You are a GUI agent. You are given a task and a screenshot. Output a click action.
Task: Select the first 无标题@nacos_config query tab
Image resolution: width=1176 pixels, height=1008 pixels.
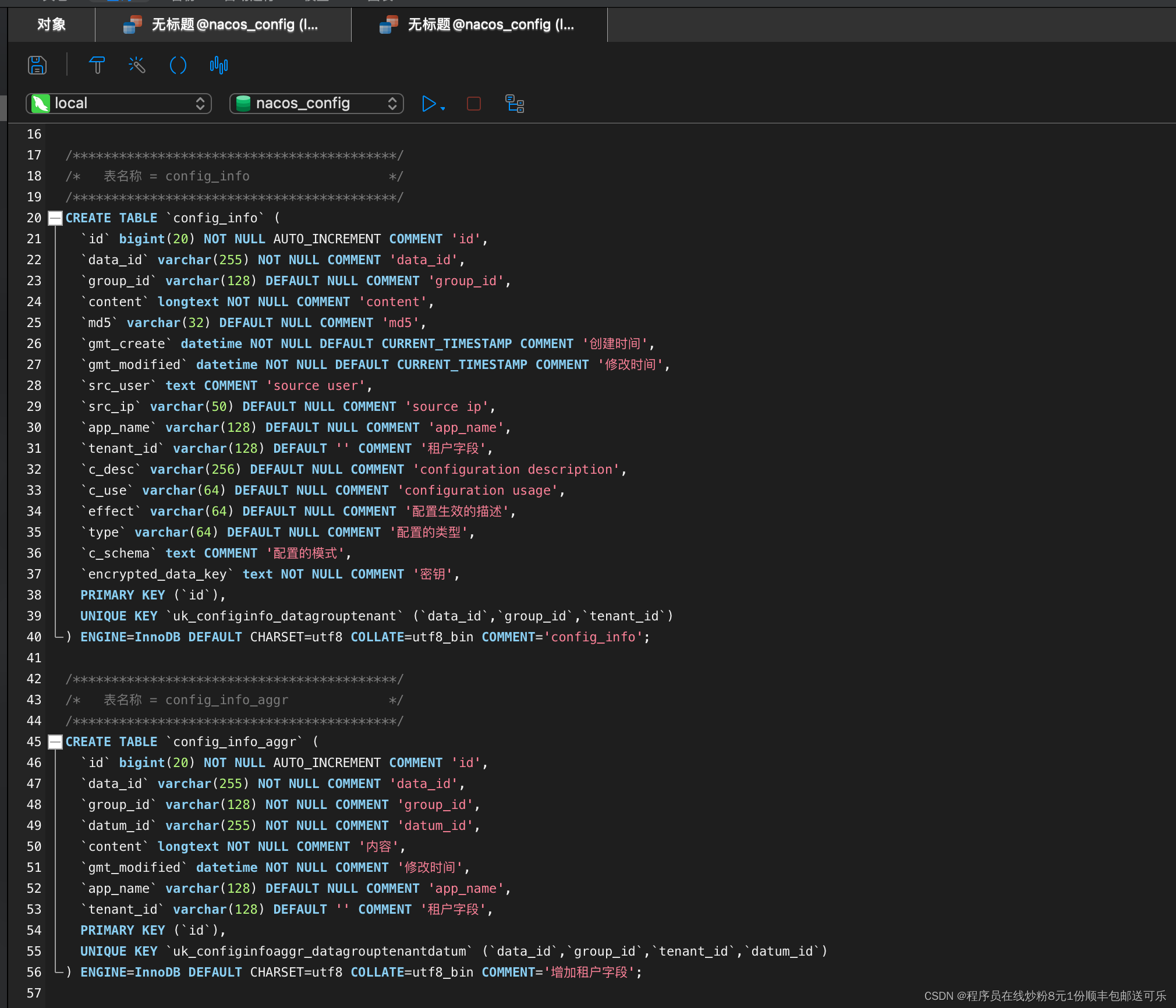coord(224,24)
